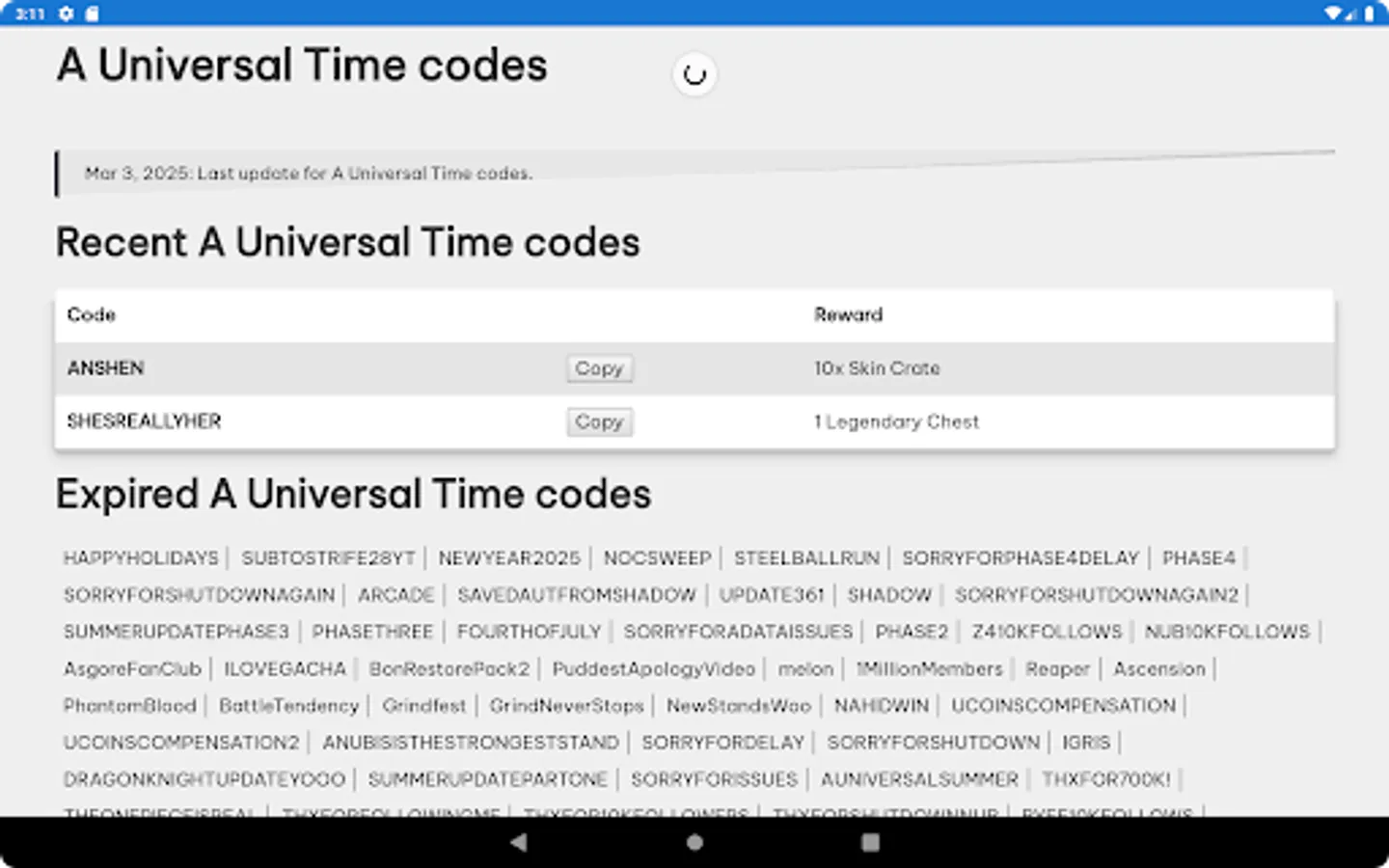Select expired code PHASE4
The image size is (1389, 868).
pos(1199,558)
